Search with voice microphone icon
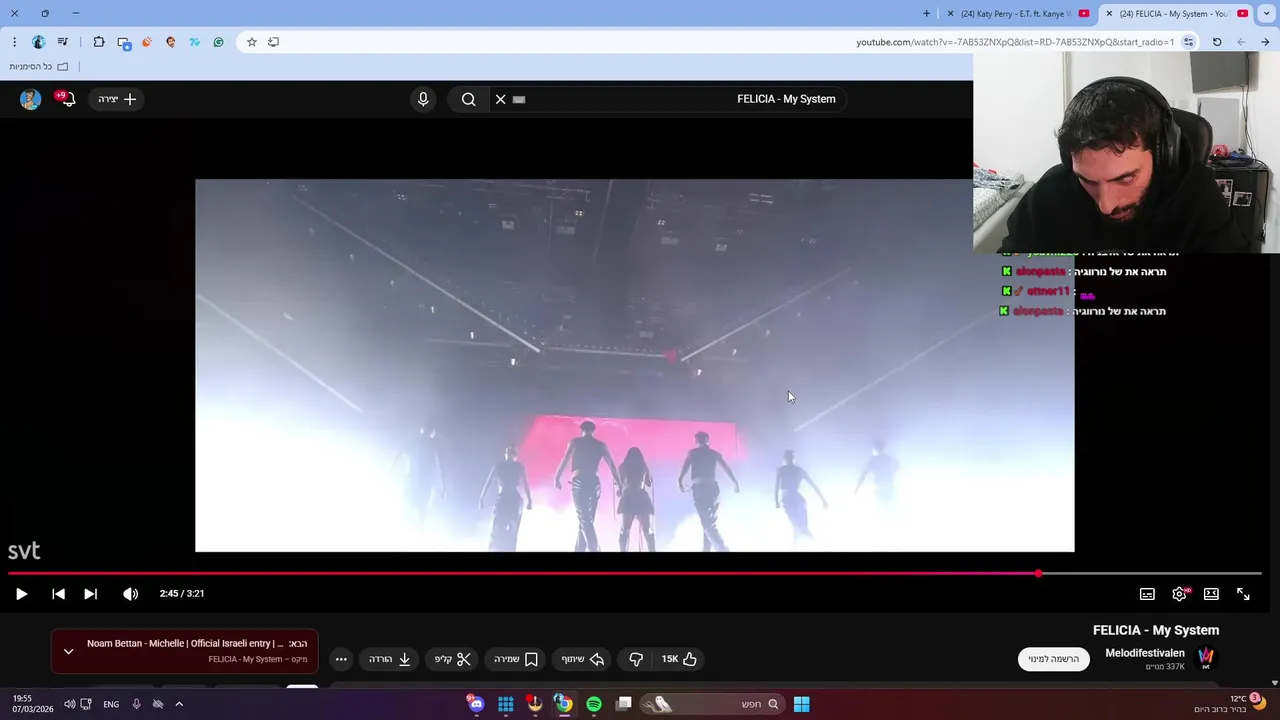Image resolution: width=1280 pixels, height=720 pixels. [423, 99]
